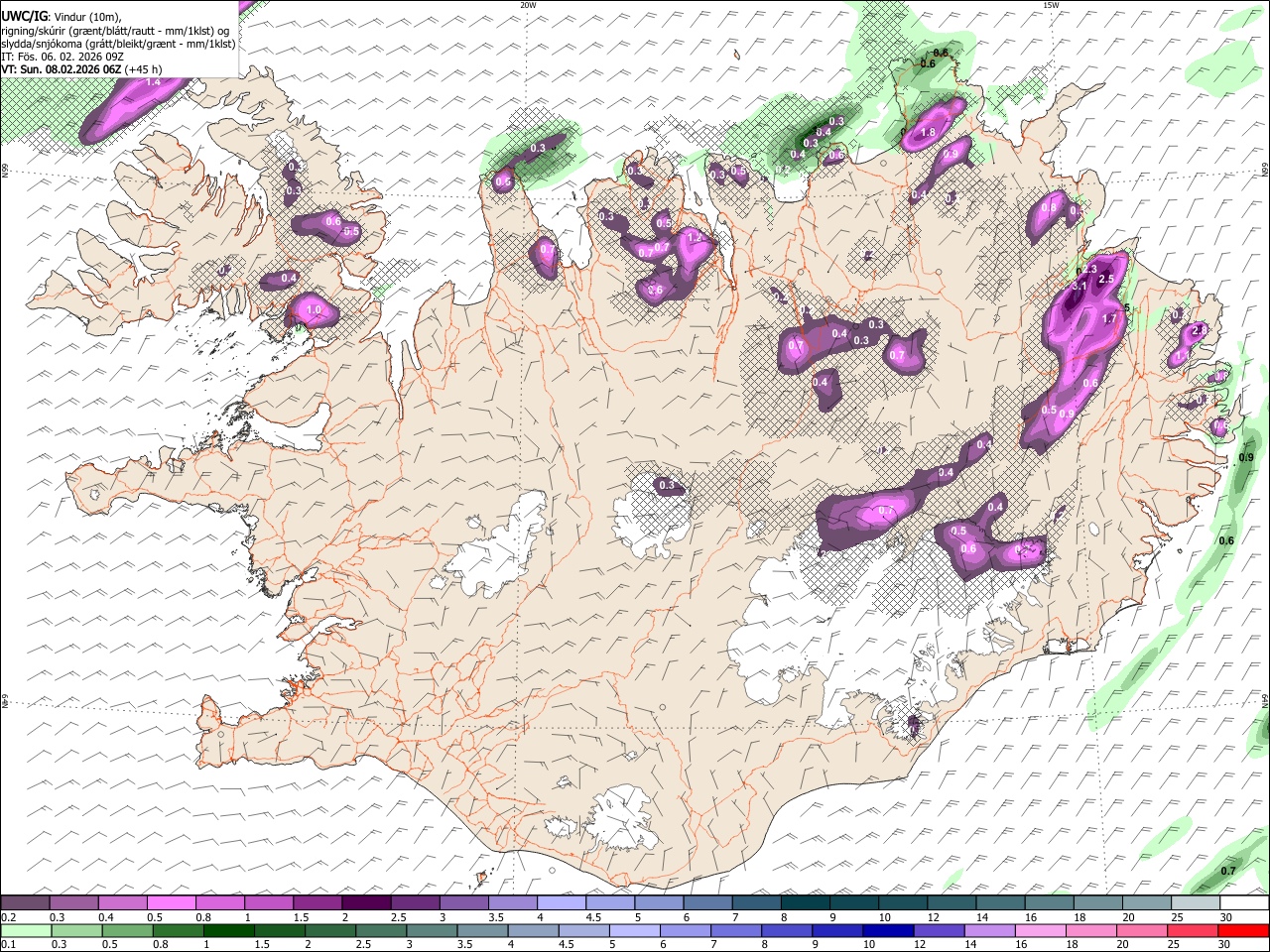The width and height of the screenshot is (1270, 952).
Task: Pick the upper legend swatch starting at 2.5
Action: [415, 902]
